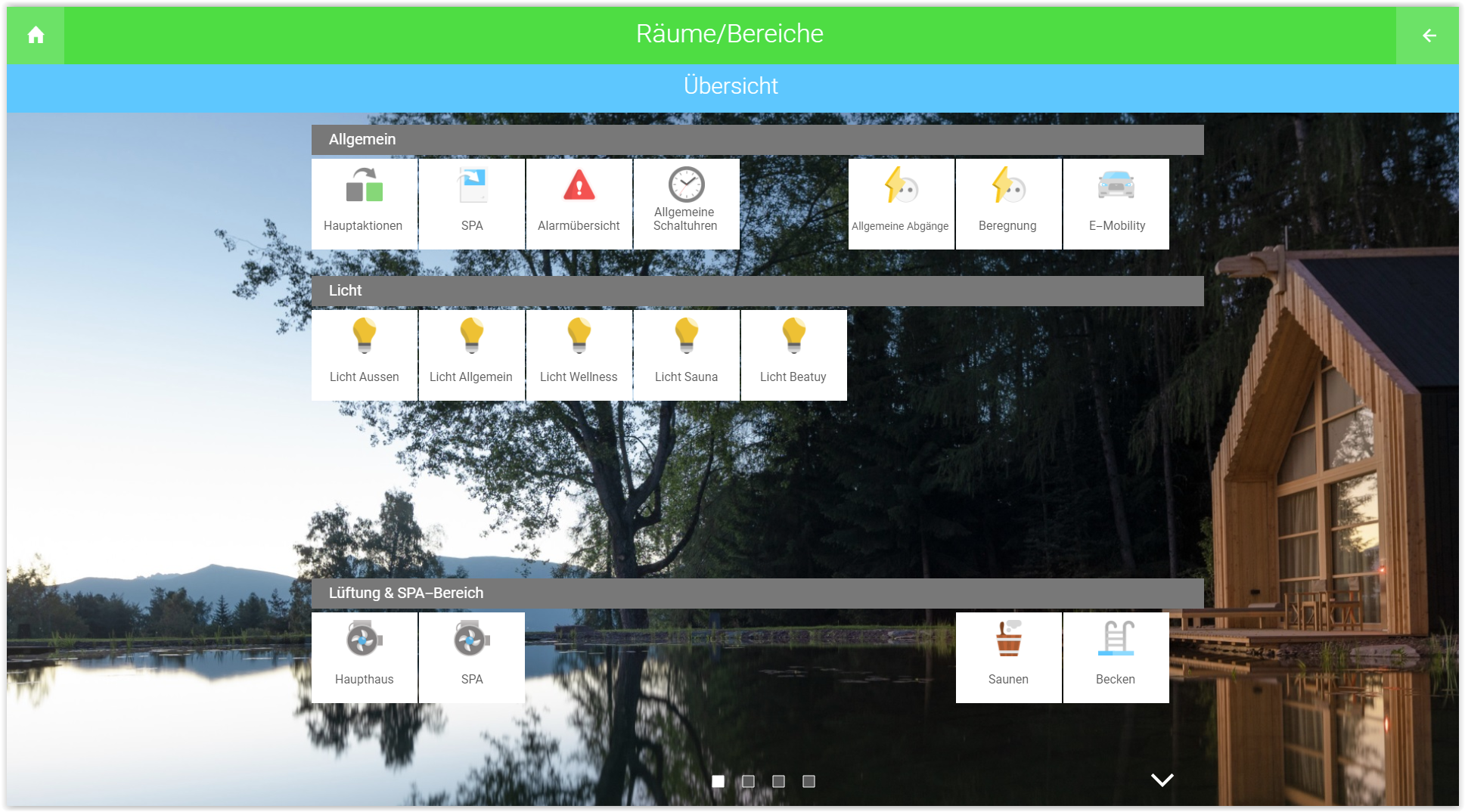This screenshot has width=1465, height=812.
Task: Open the Alarmübersicht warning tile
Action: (579, 203)
